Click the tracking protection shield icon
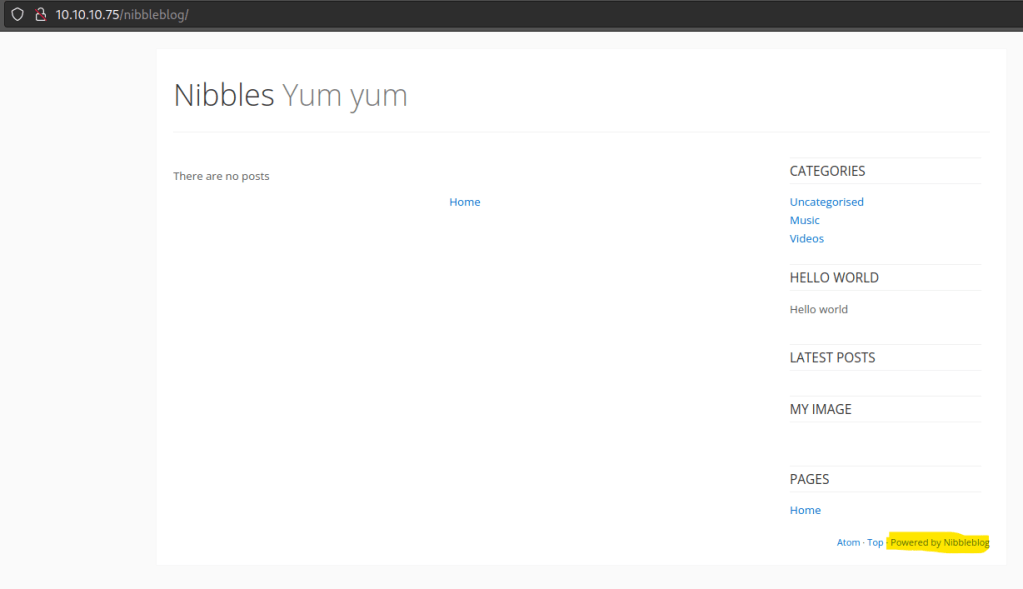Image resolution: width=1023 pixels, height=589 pixels. coord(17,15)
